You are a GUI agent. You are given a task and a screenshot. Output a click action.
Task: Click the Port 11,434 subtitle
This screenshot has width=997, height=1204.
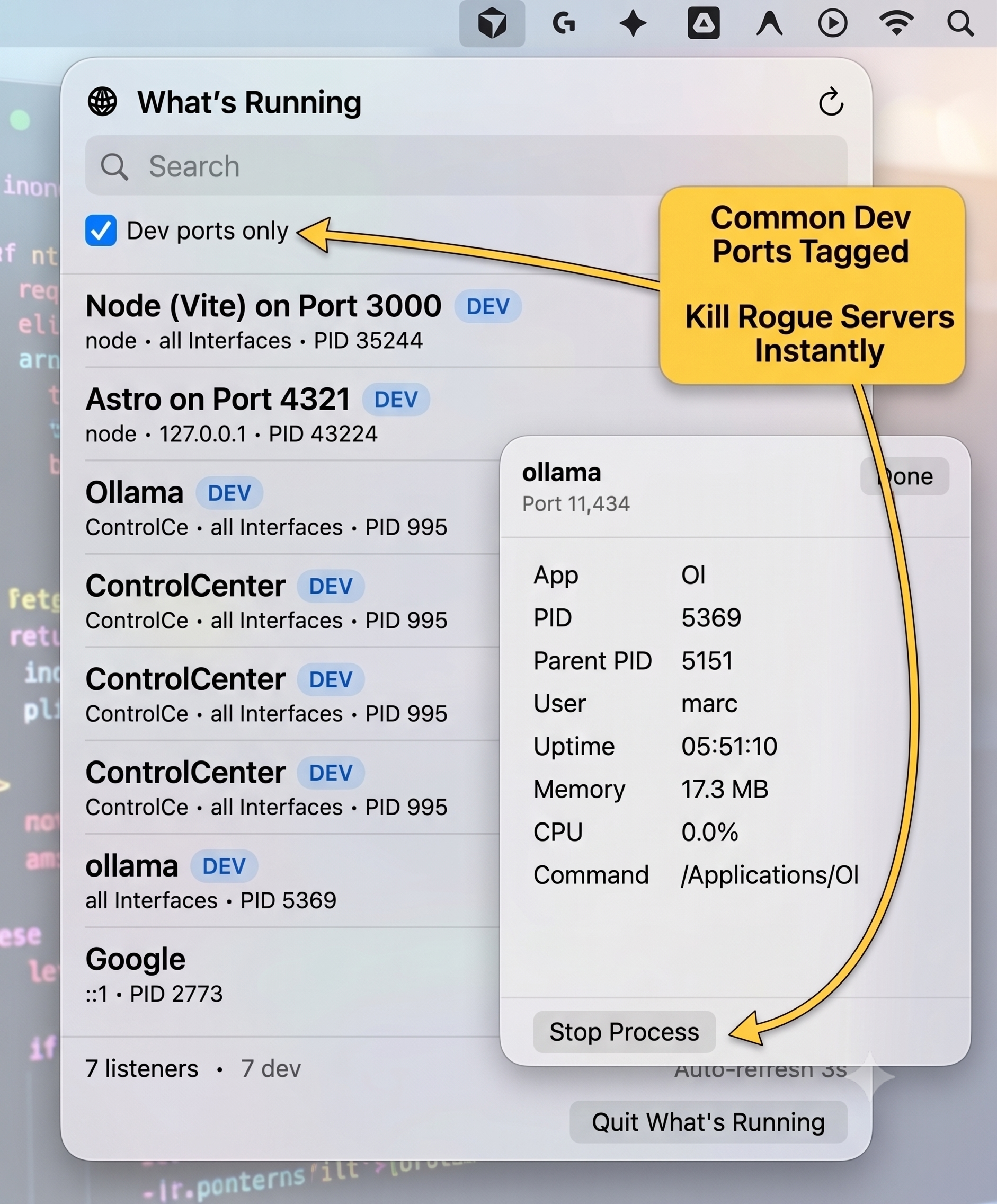click(575, 504)
